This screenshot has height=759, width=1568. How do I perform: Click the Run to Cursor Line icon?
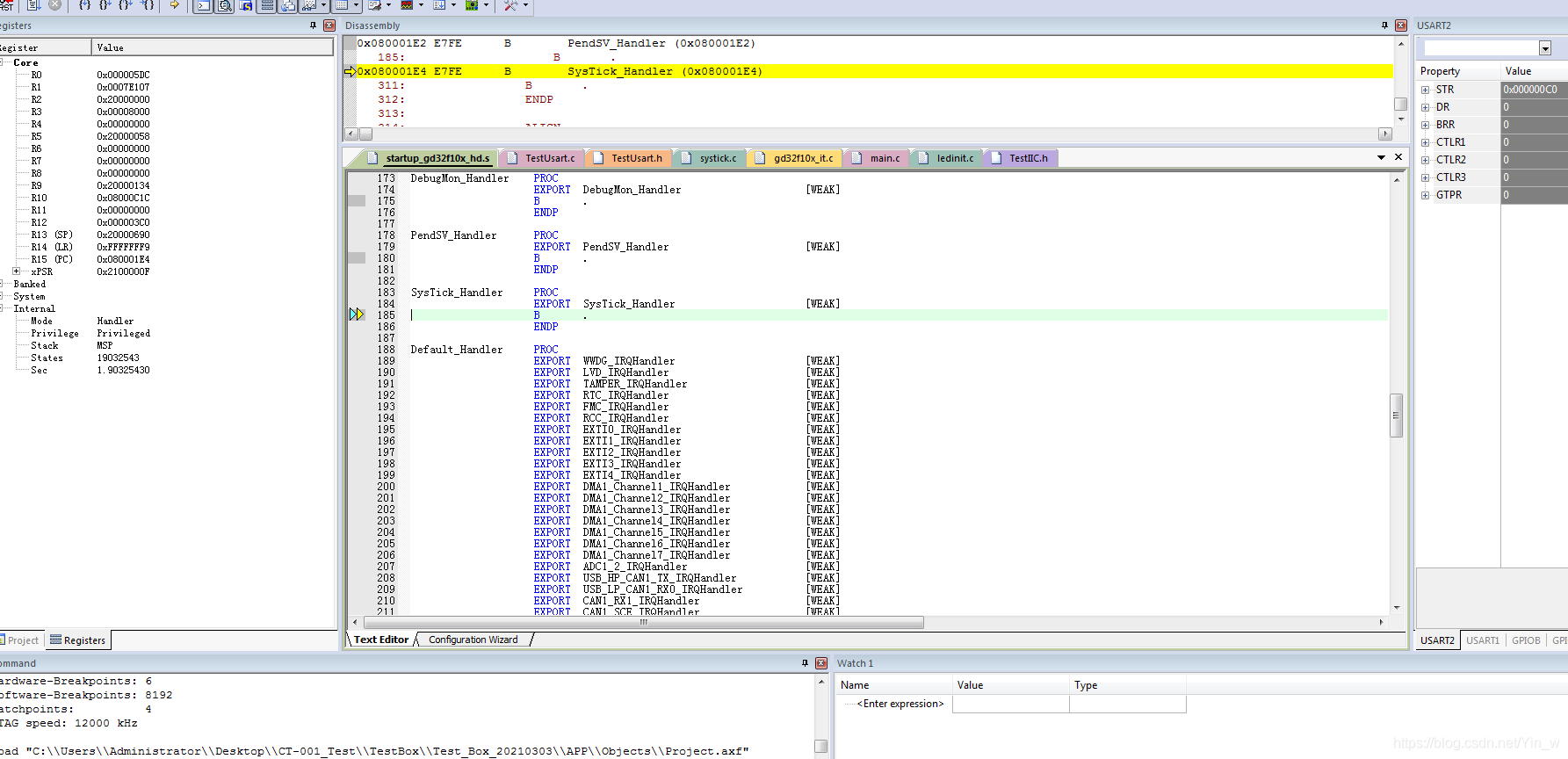point(147,4)
